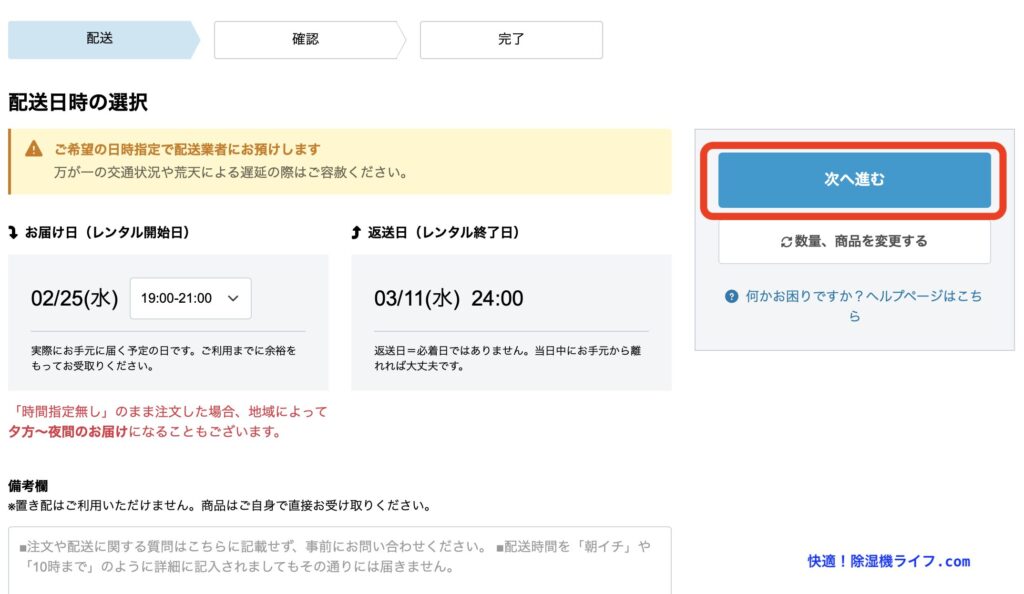Focus the 備考欄 remarks text area

click(x=339, y=558)
